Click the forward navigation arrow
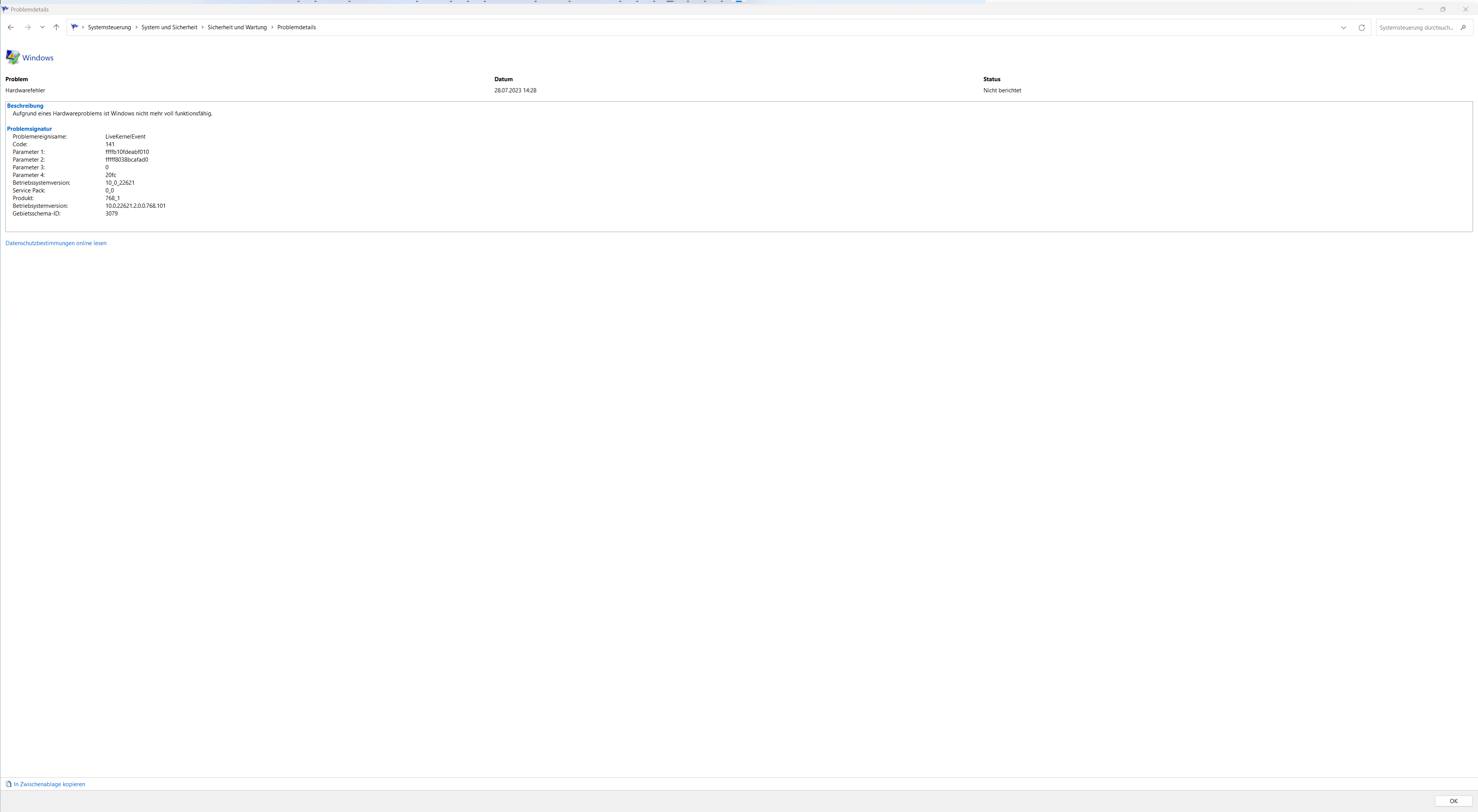The height and width of the screenshot is (812, 1478). pyautogui.click(x=27, y=28)
